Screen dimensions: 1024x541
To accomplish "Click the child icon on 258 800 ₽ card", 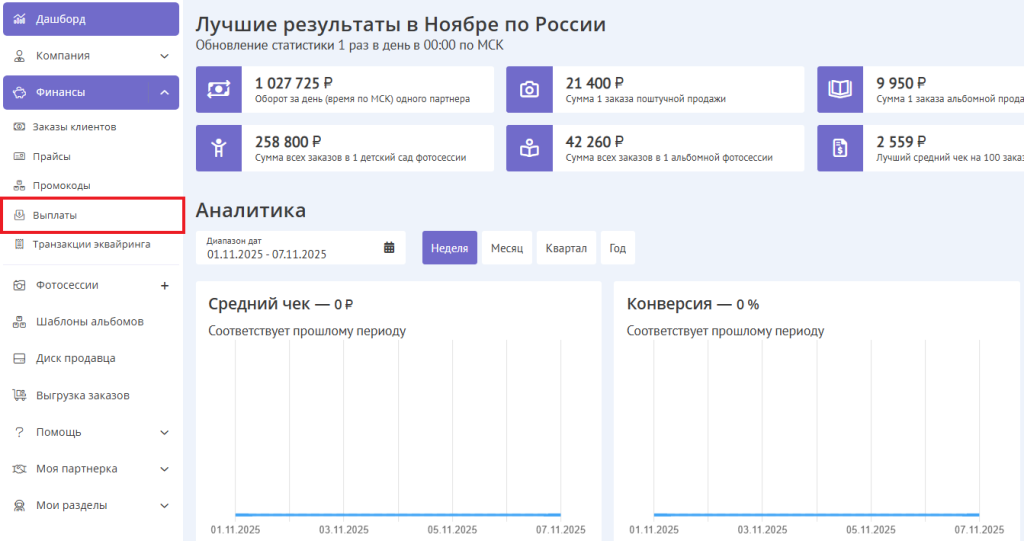I will coord(219,148).
